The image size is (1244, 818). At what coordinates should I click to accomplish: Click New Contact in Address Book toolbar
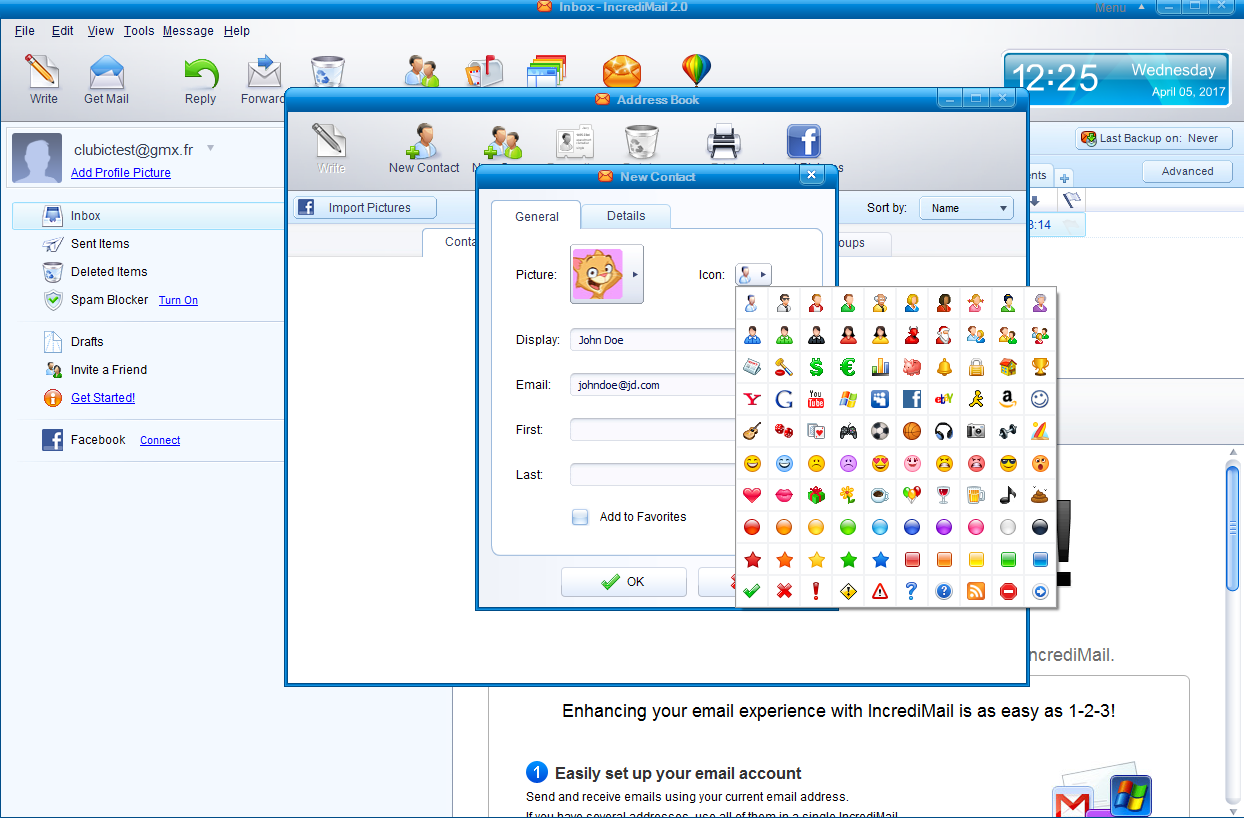424,149
